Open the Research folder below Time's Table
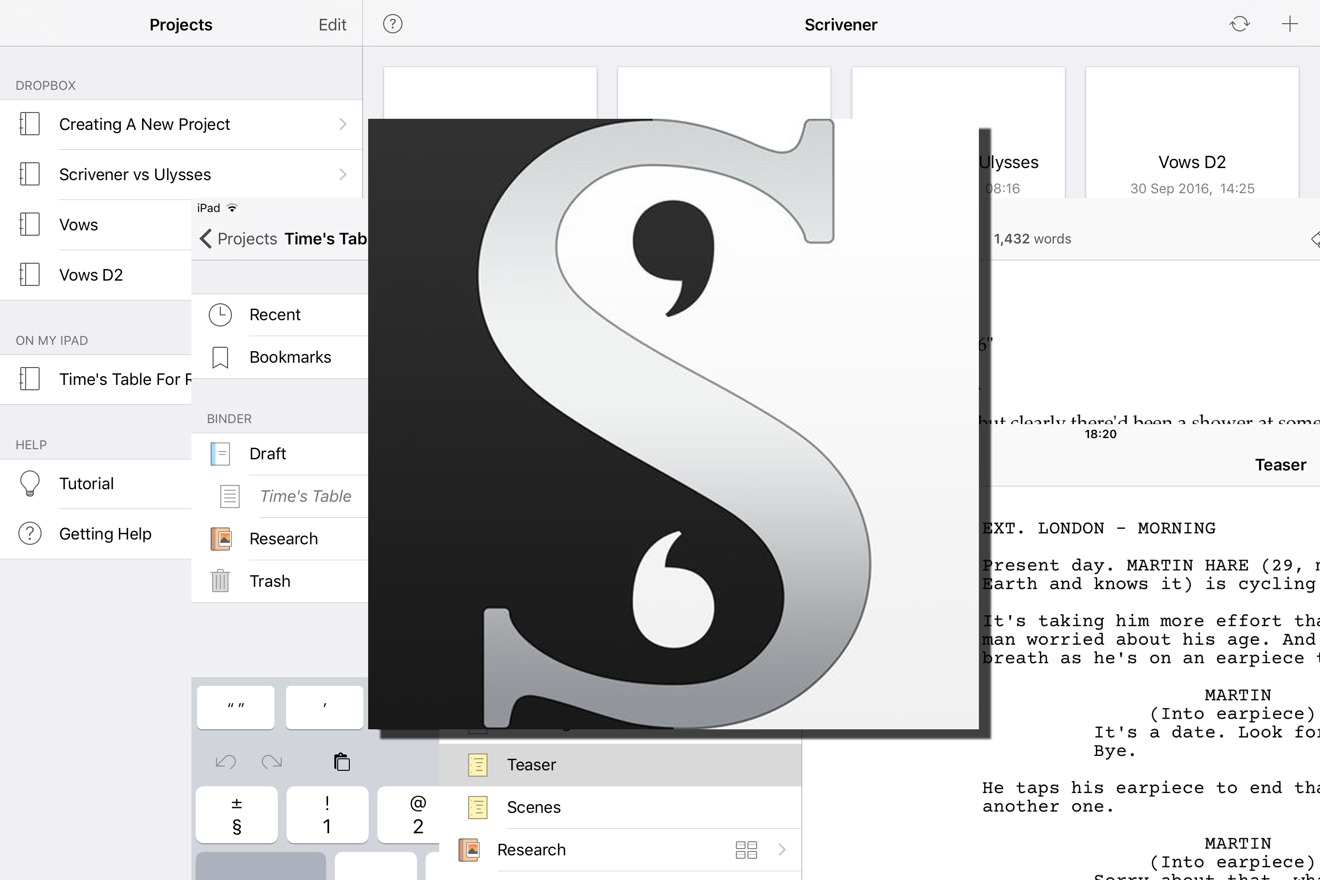Image resolution: width=1320 pixels, height=880 pixels. (x=280, y=538)
